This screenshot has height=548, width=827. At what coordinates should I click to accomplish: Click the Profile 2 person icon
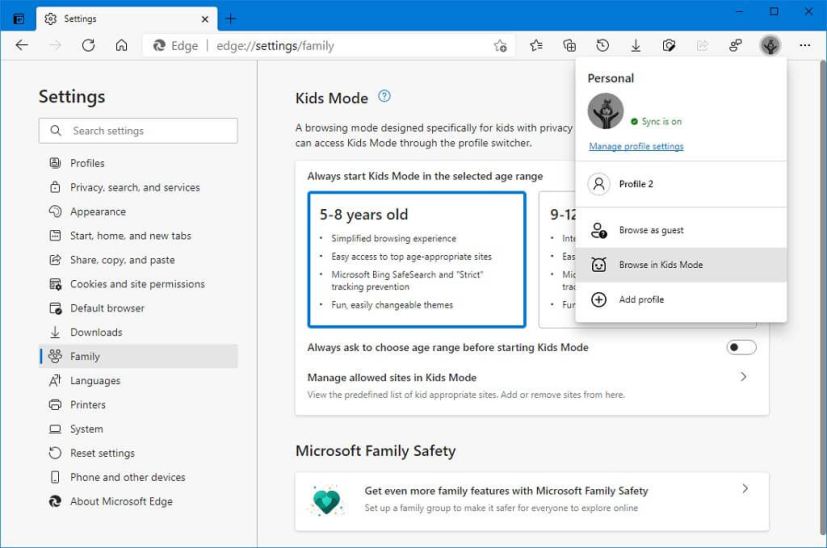coord(599,184)
